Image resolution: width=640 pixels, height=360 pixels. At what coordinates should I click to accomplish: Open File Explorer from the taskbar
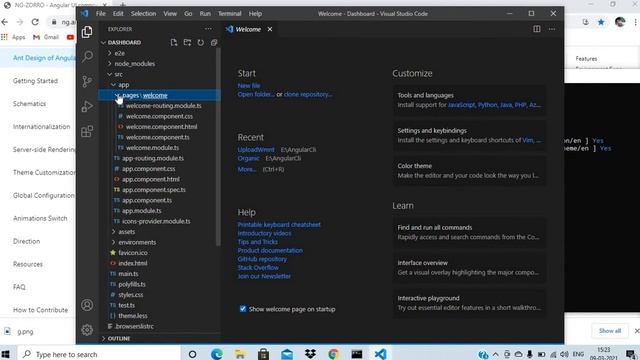(240, 354)
